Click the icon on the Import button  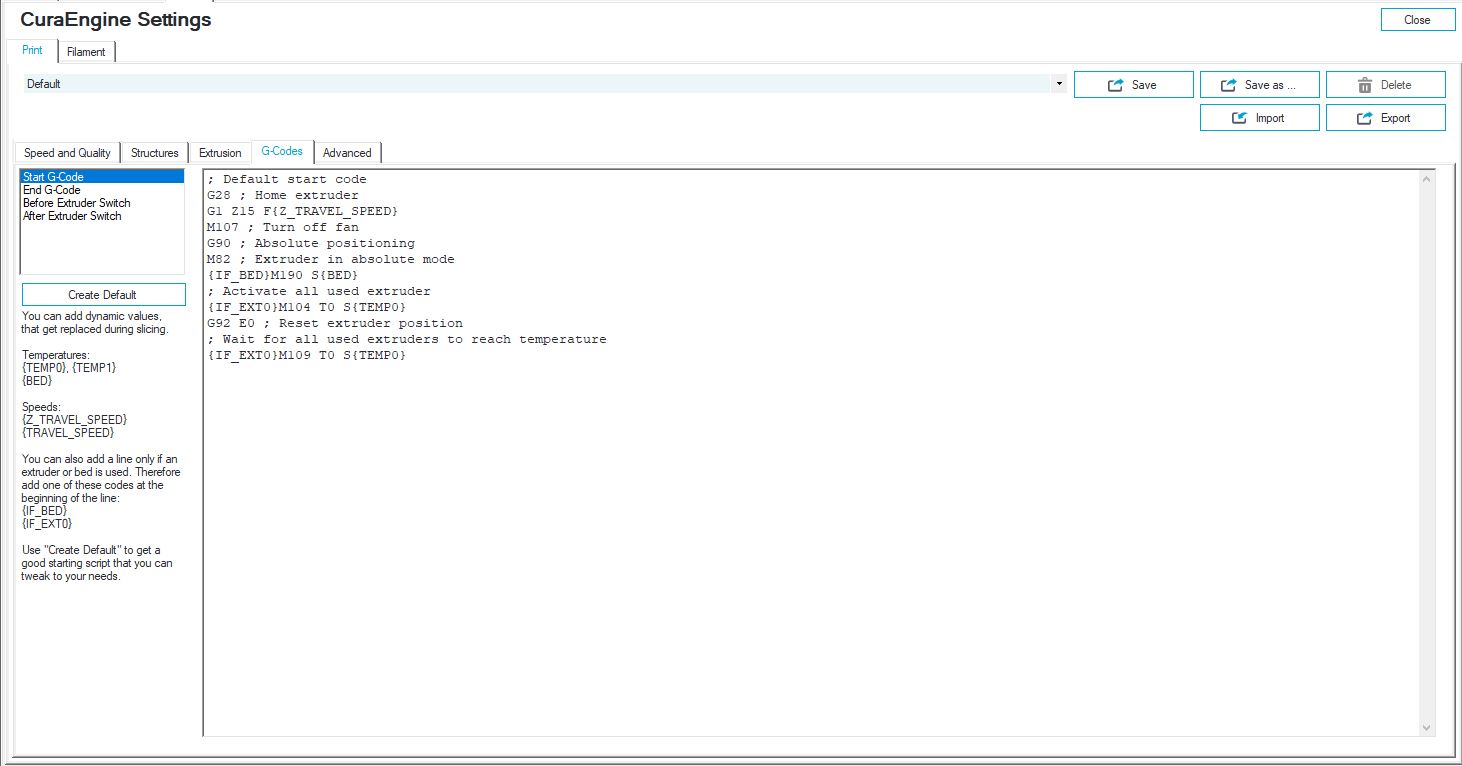(1240, 118)
